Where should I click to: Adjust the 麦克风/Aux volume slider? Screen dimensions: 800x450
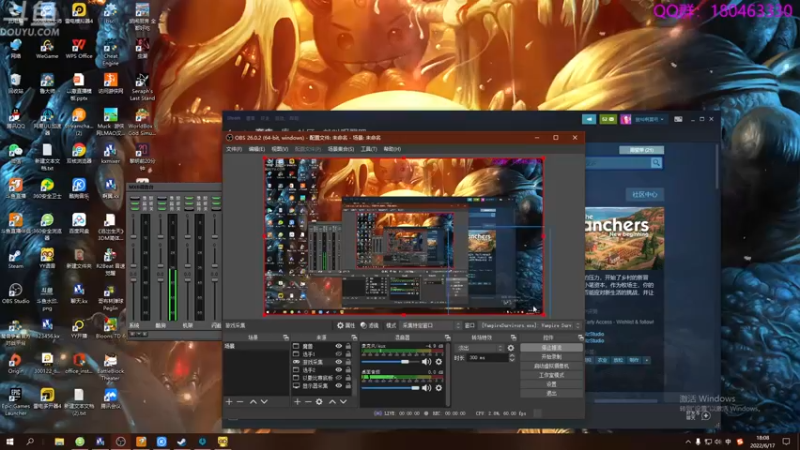tap(390, 362)
